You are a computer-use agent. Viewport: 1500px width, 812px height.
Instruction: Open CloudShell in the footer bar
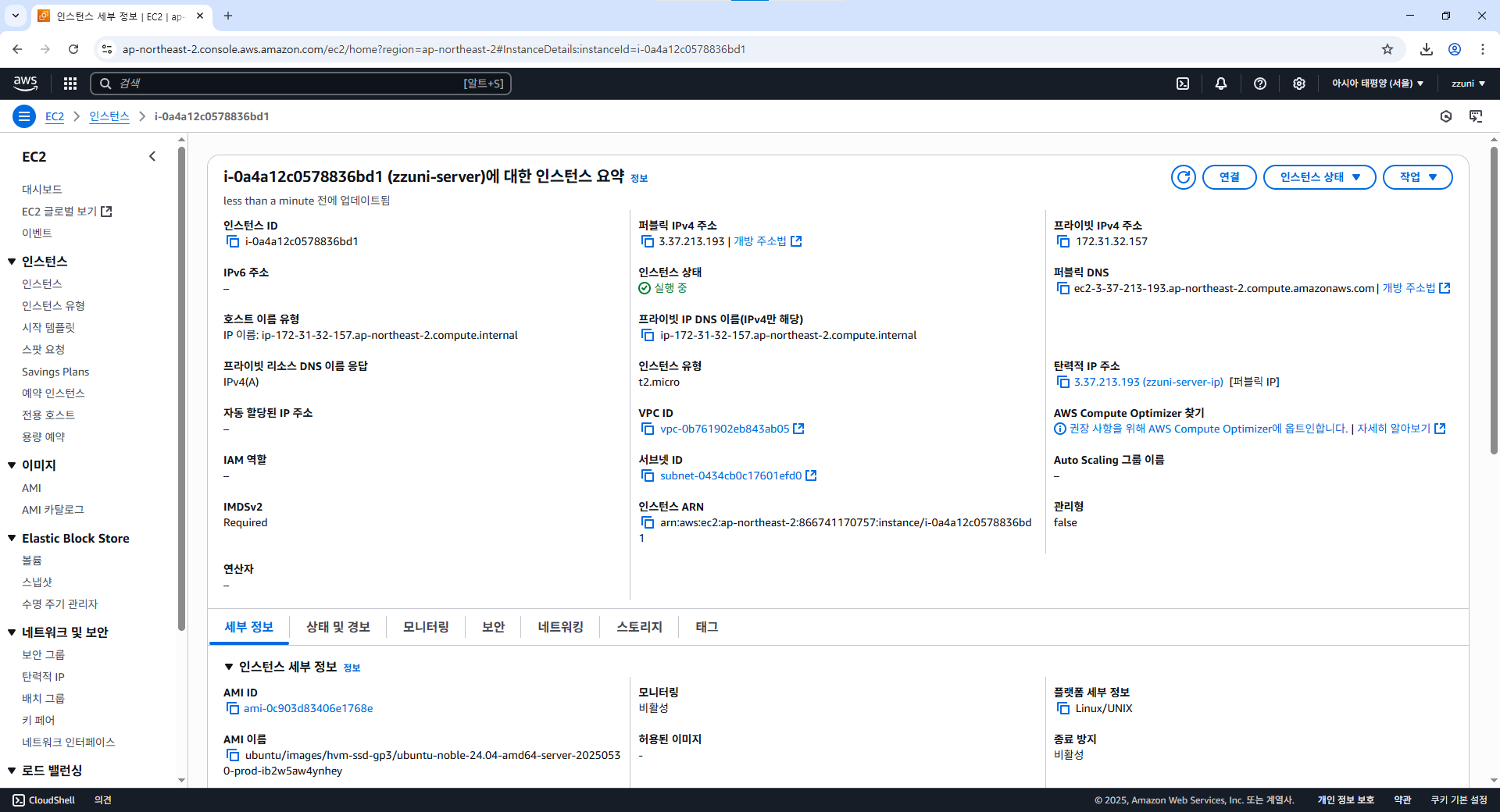coord(44,800)
